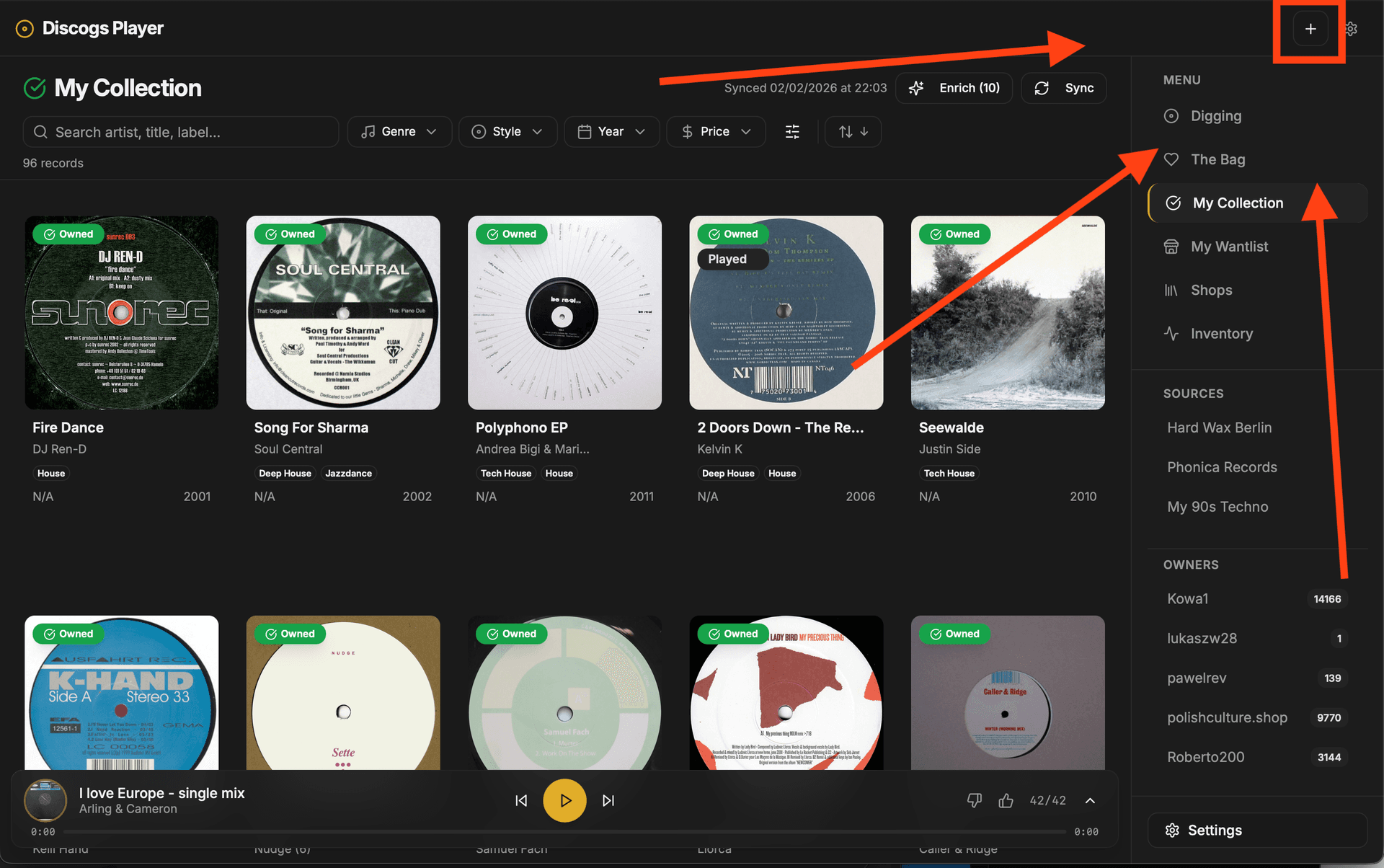Click the Sync button

(1064, 87)
